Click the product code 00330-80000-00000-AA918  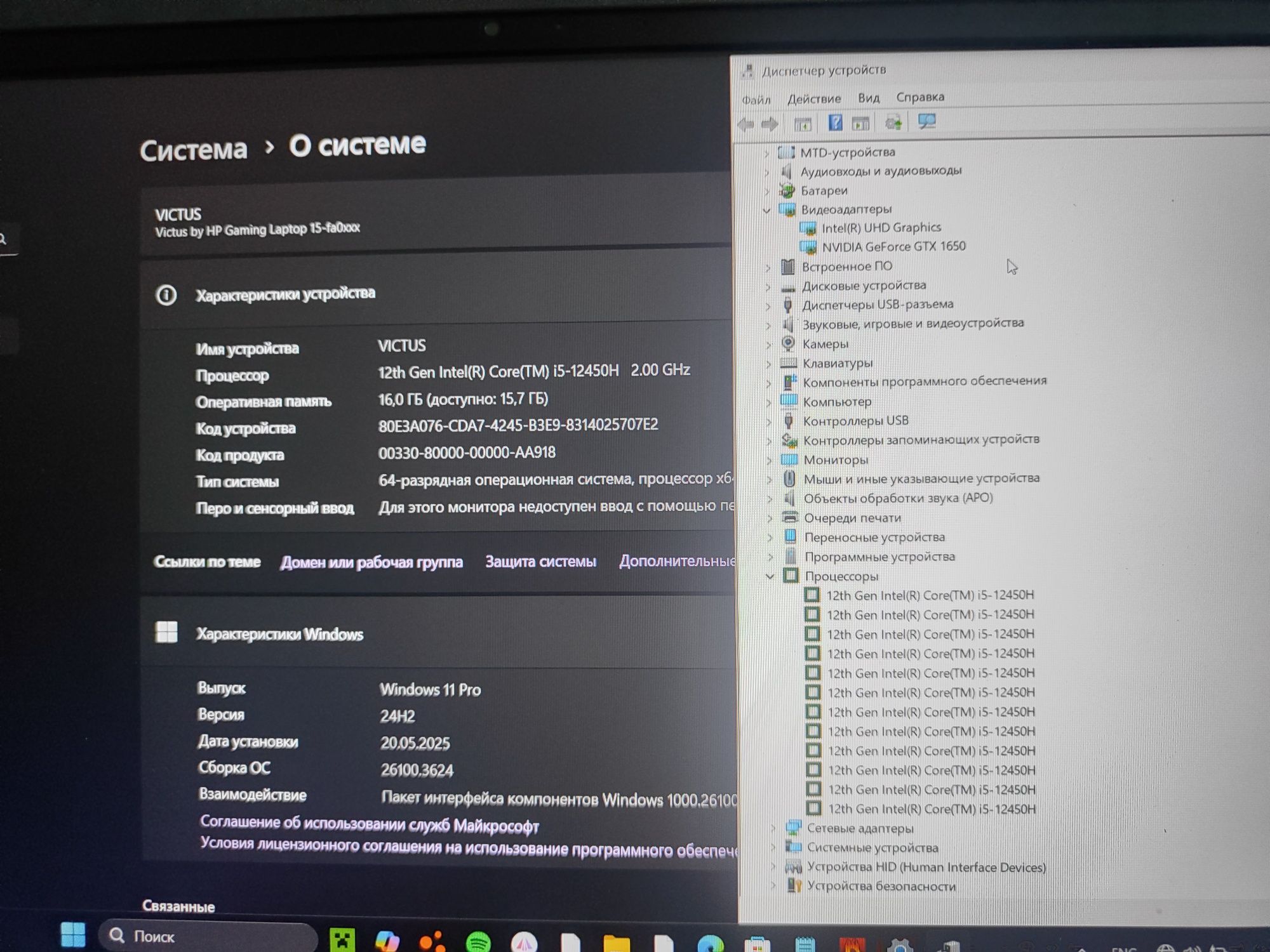pos(467,453)
